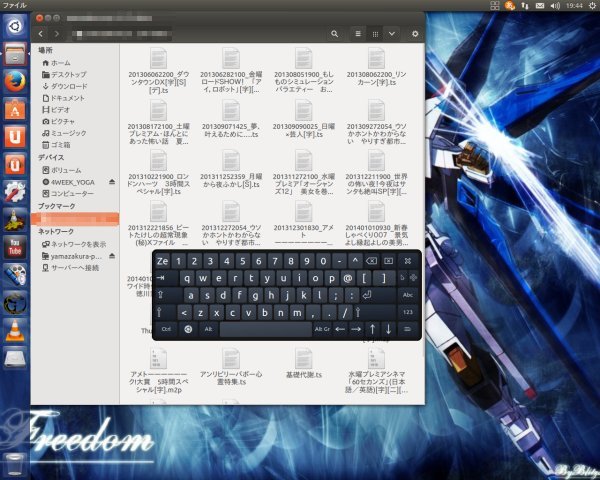Launch Firefox from the launcher

(15, 82)
